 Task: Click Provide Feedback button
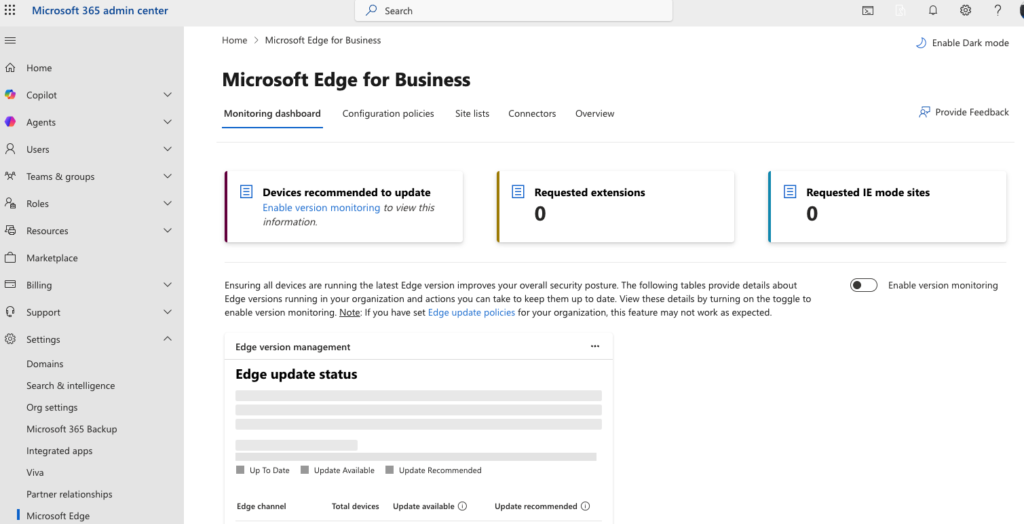pos(963,112)
